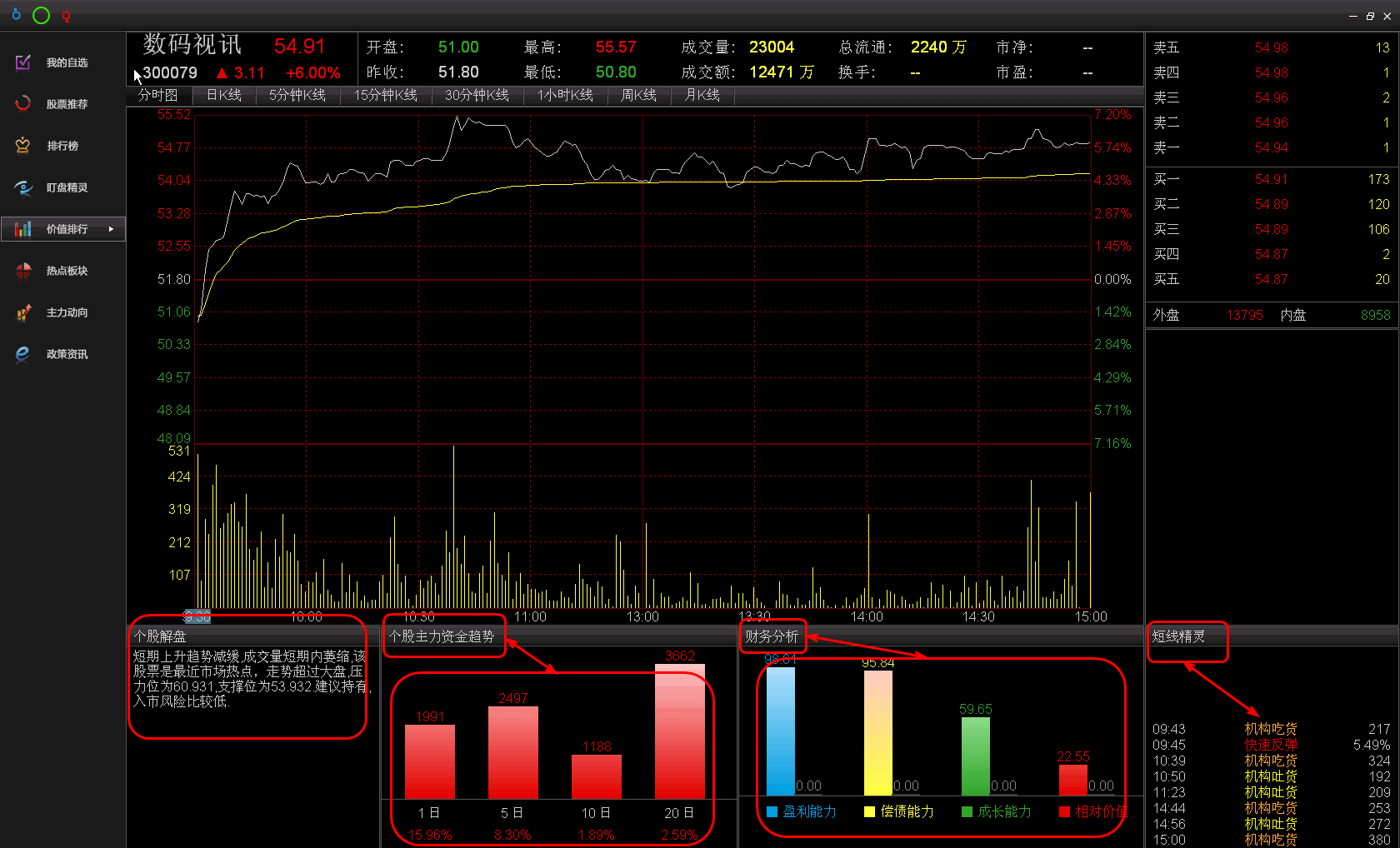Click the 09:30 time axis marker

(x=197, y=617)
